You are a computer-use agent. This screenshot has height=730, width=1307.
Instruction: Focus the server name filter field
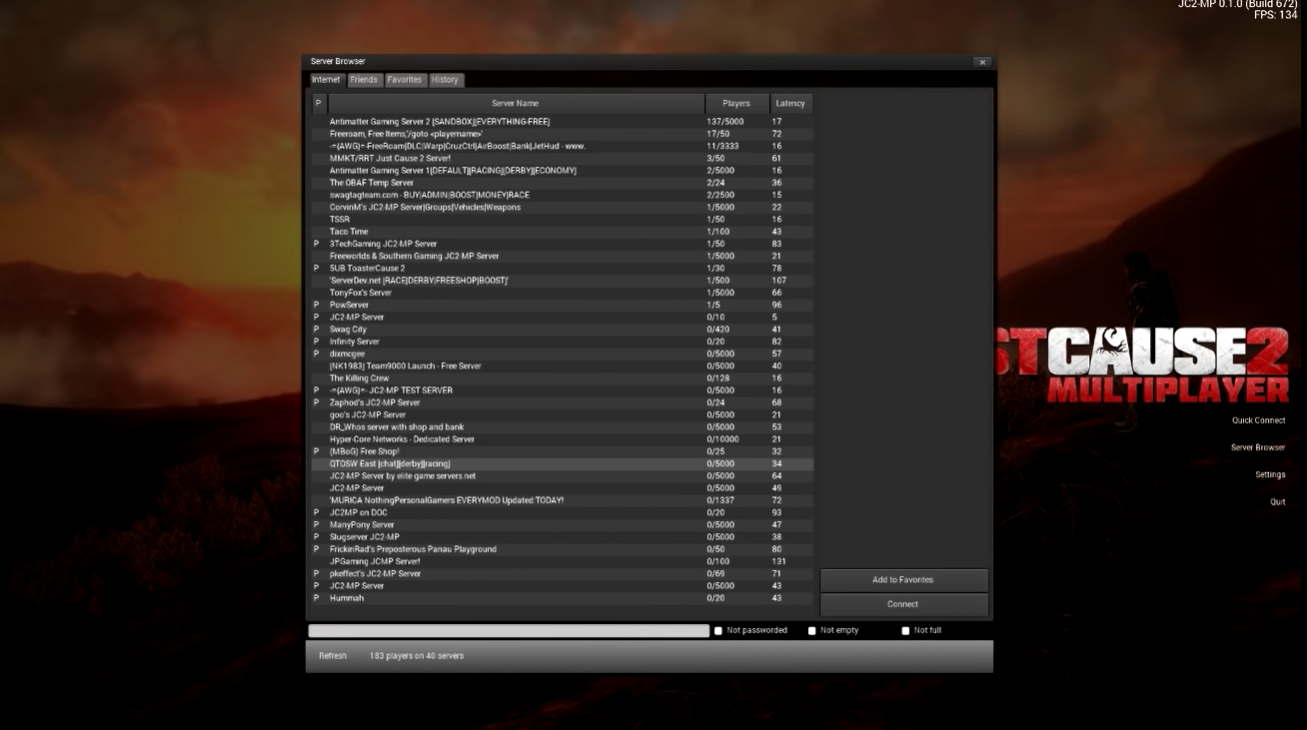pos(509,631)
